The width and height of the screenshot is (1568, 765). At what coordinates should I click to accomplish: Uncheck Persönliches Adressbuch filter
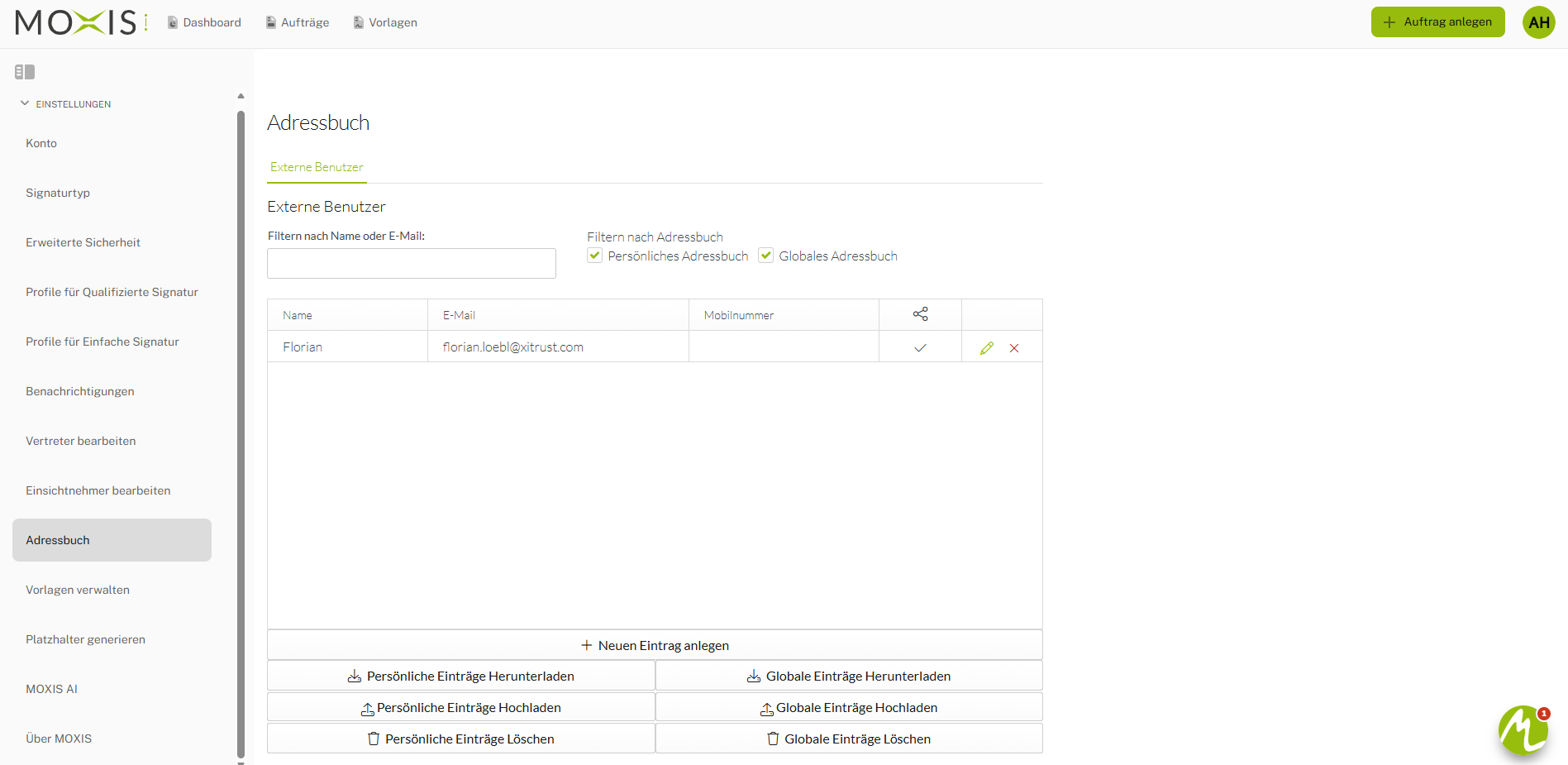point(595,256)
